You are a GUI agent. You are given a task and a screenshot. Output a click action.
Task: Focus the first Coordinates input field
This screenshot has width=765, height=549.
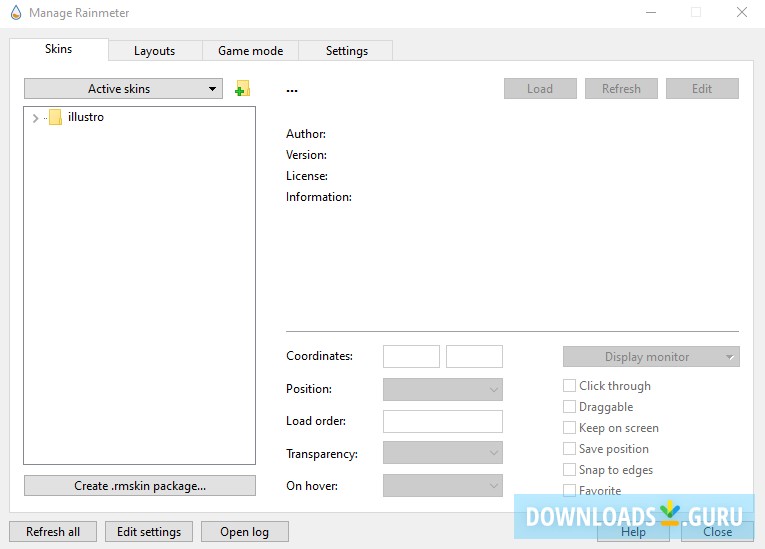411,356
